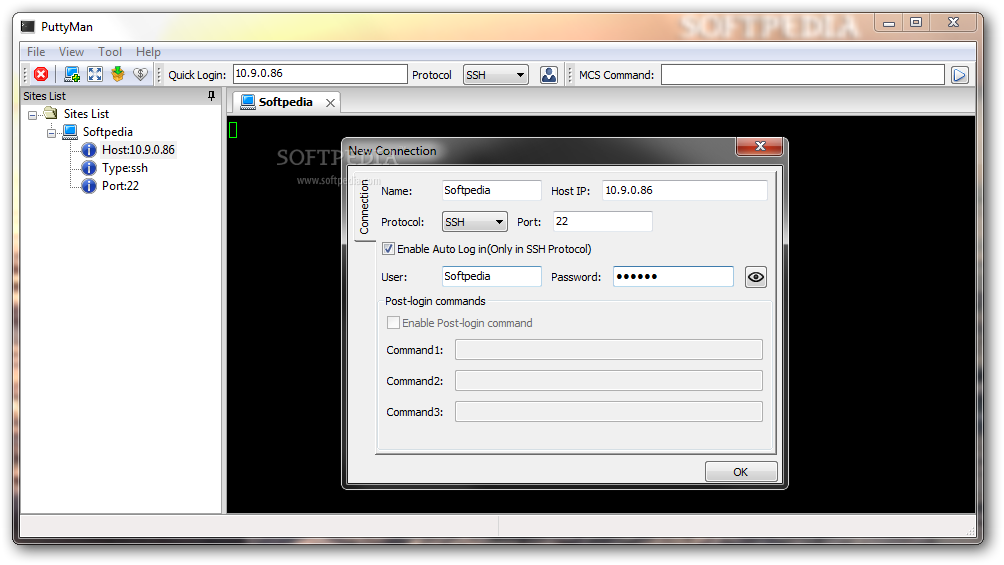
Task: Open the File menu
Action: [36, 52]
